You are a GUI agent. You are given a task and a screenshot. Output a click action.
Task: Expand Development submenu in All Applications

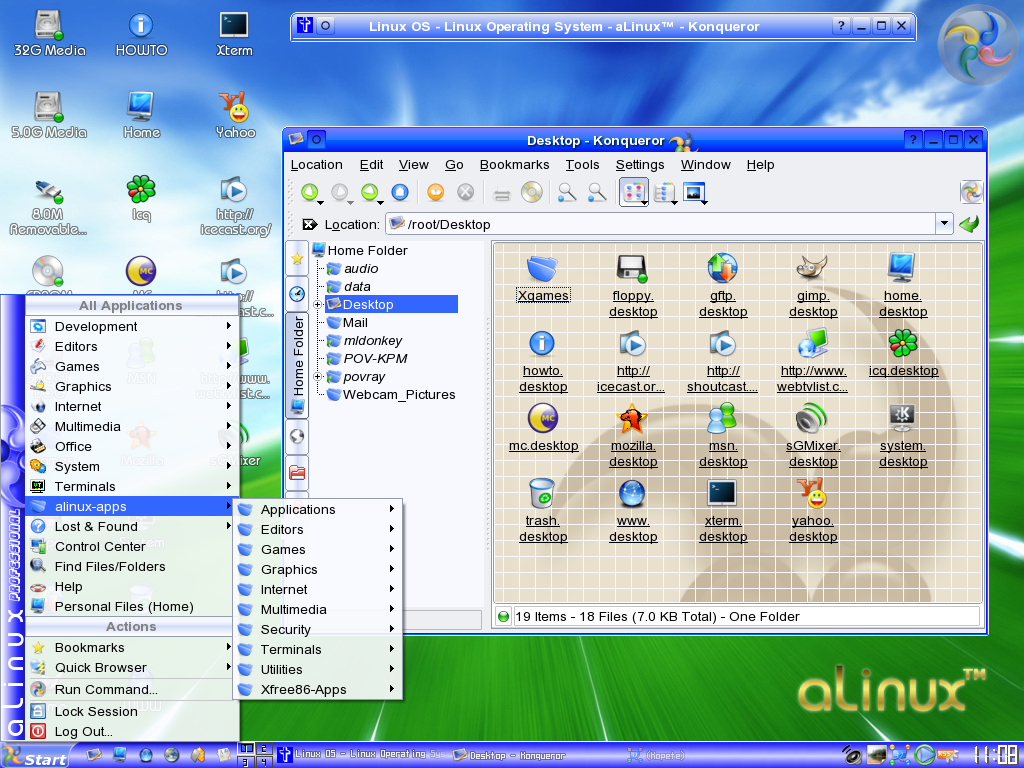click(x=133, y=326)
